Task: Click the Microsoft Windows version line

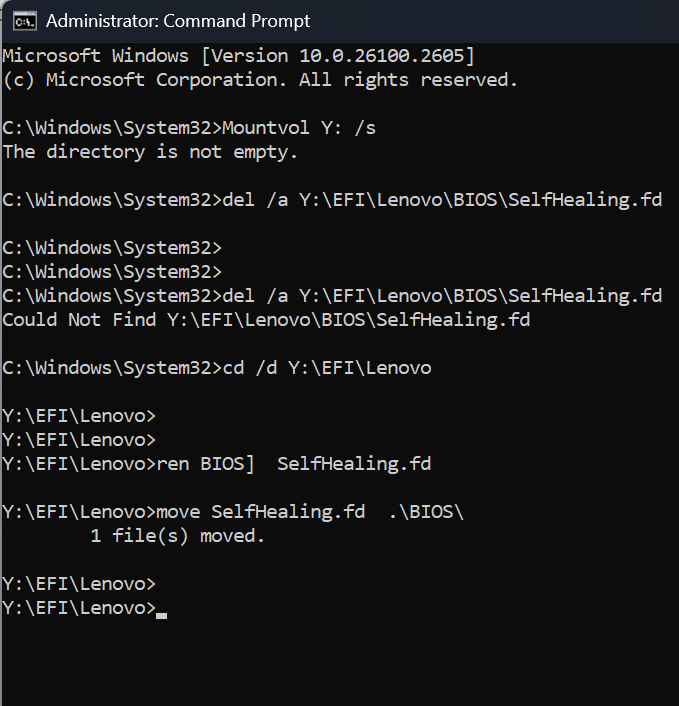Action: pyautogui.click(x=239, y=56)
